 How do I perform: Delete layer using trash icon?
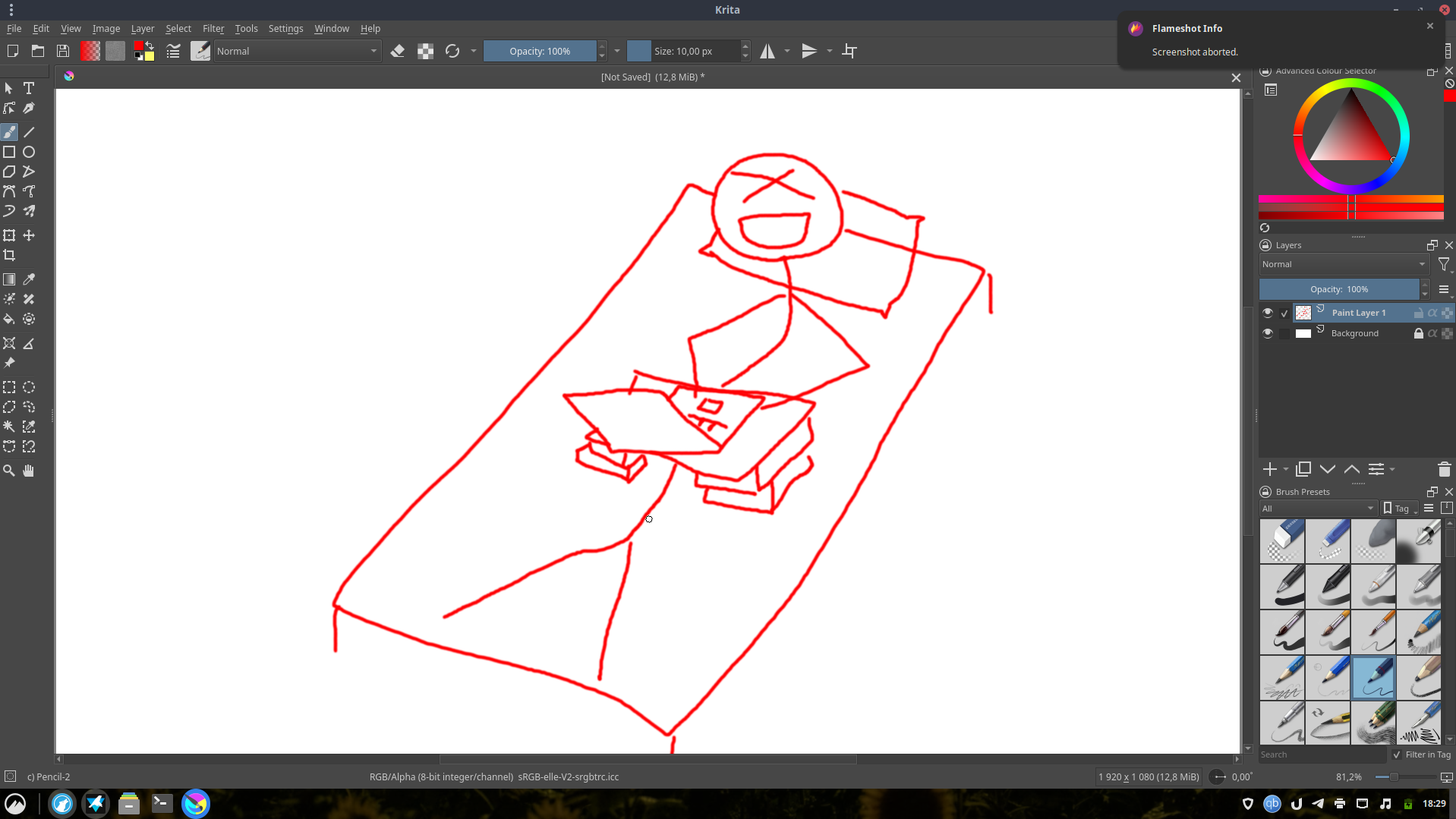[1444, 469]
